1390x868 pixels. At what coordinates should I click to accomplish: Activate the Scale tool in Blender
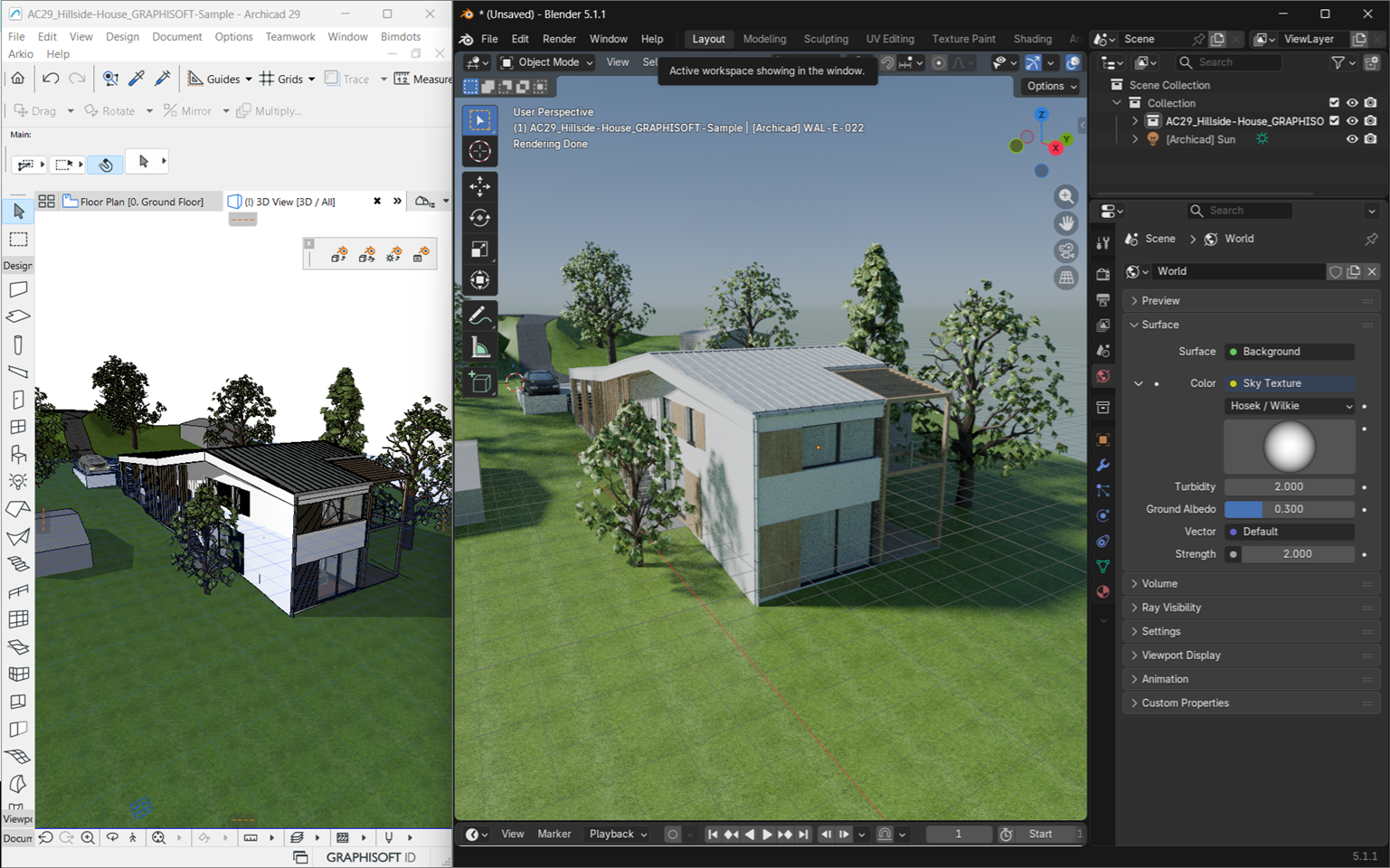(480, 249)
